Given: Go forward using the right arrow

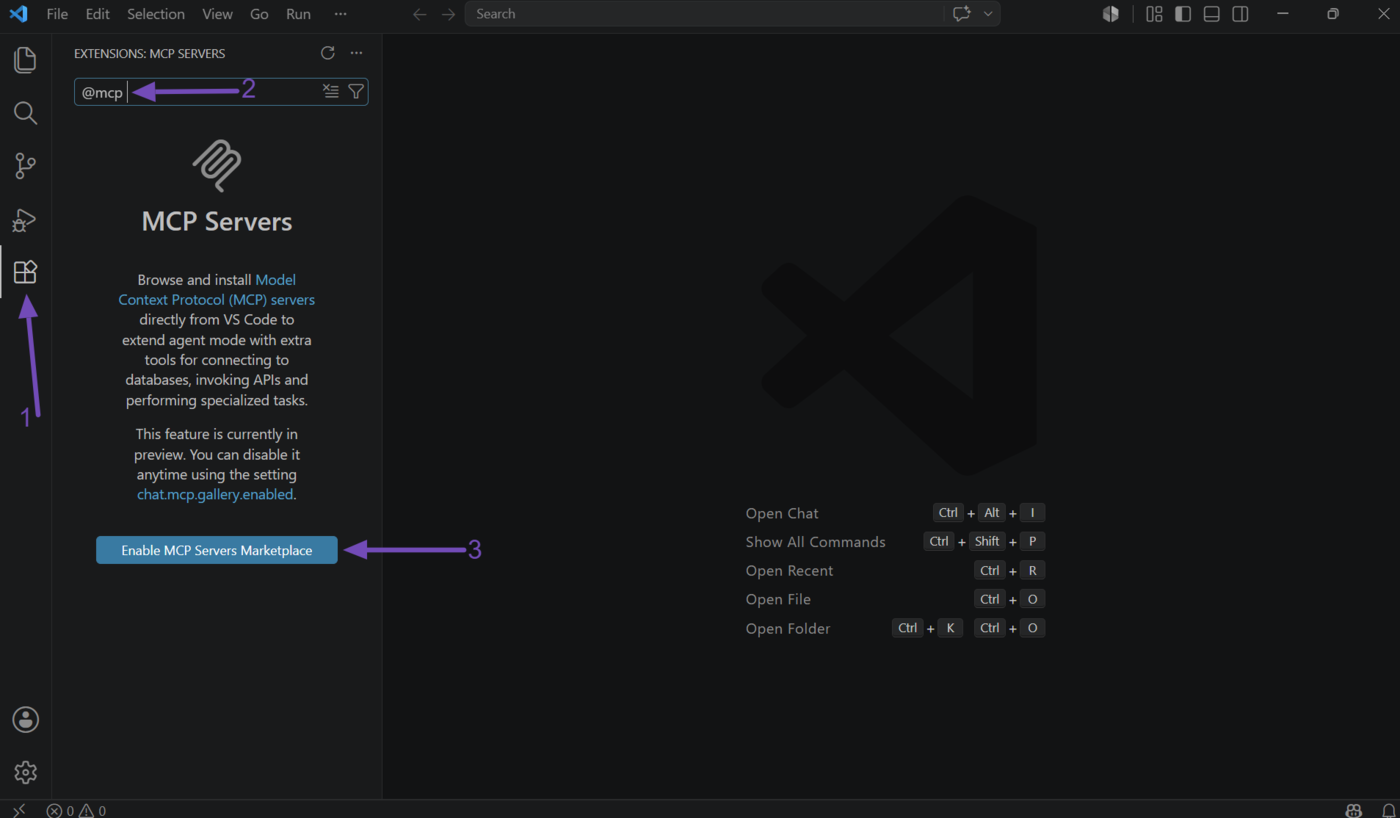Looking at the screenshot, I should click(448, 14).
